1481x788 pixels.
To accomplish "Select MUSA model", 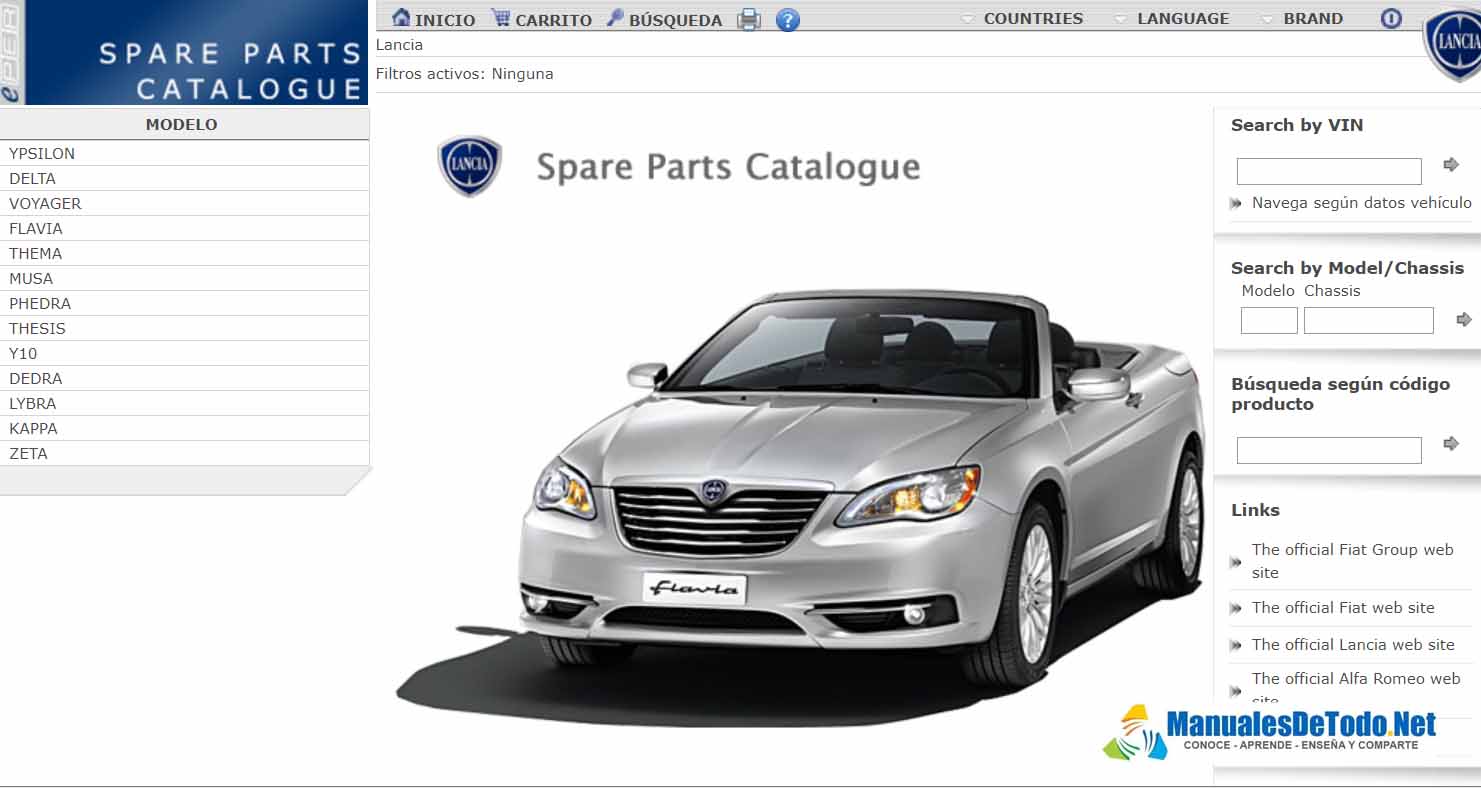I will coord(184,278).
